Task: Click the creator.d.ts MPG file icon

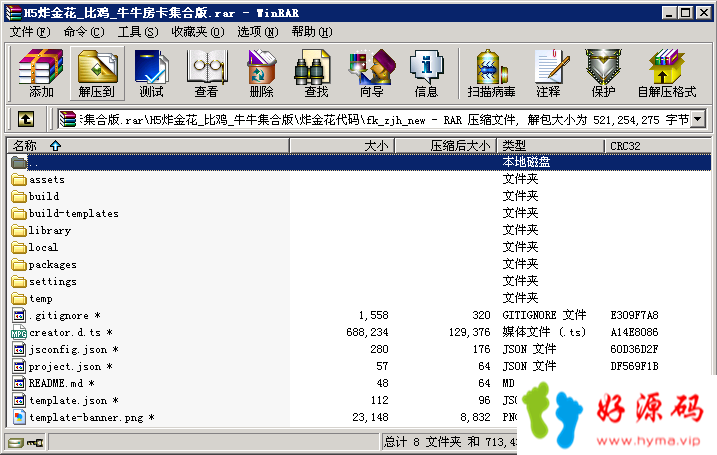Action: tap(19, 332)
